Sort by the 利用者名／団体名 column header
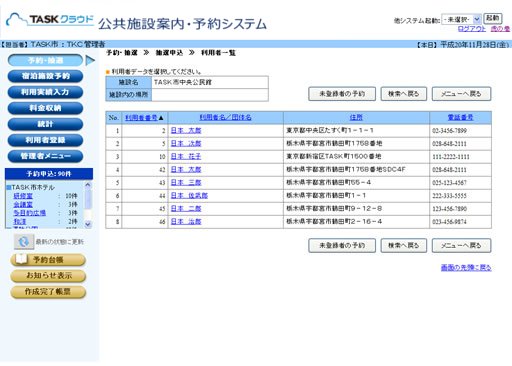 point(225,117)
